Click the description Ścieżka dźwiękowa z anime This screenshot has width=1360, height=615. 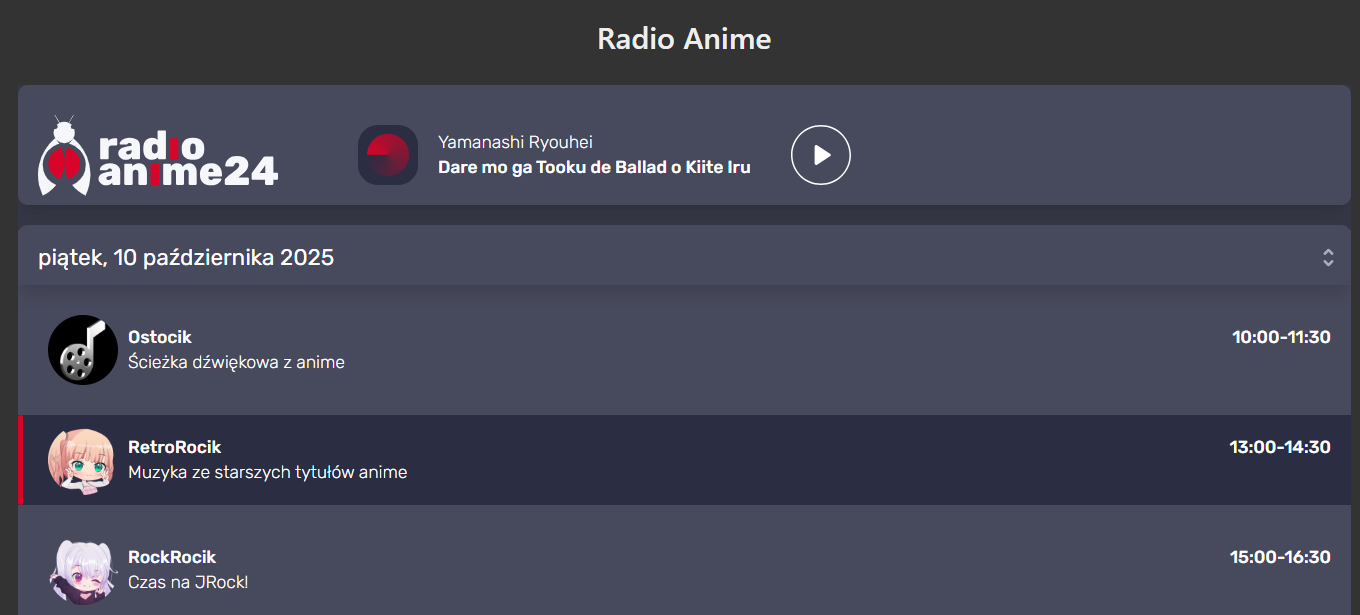point(236,362)
